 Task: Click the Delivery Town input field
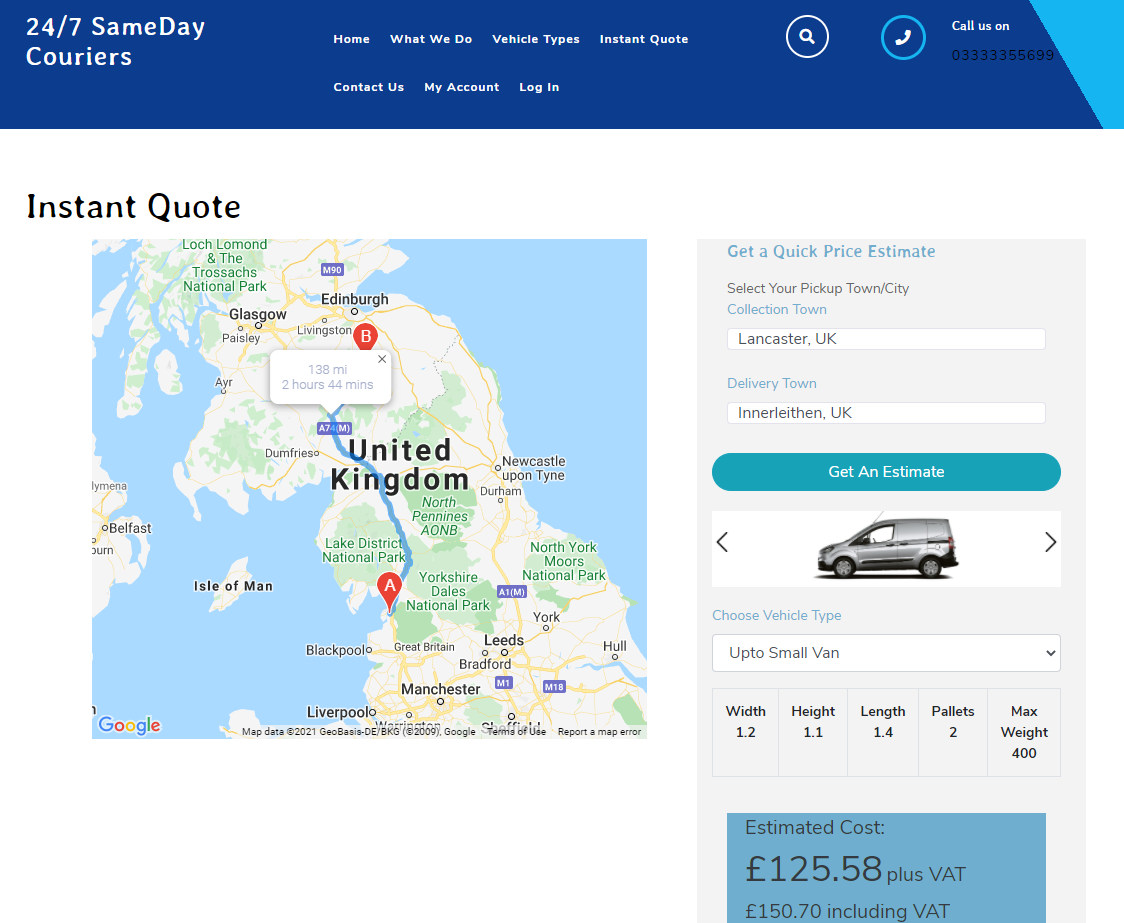[x=886, y=413]
